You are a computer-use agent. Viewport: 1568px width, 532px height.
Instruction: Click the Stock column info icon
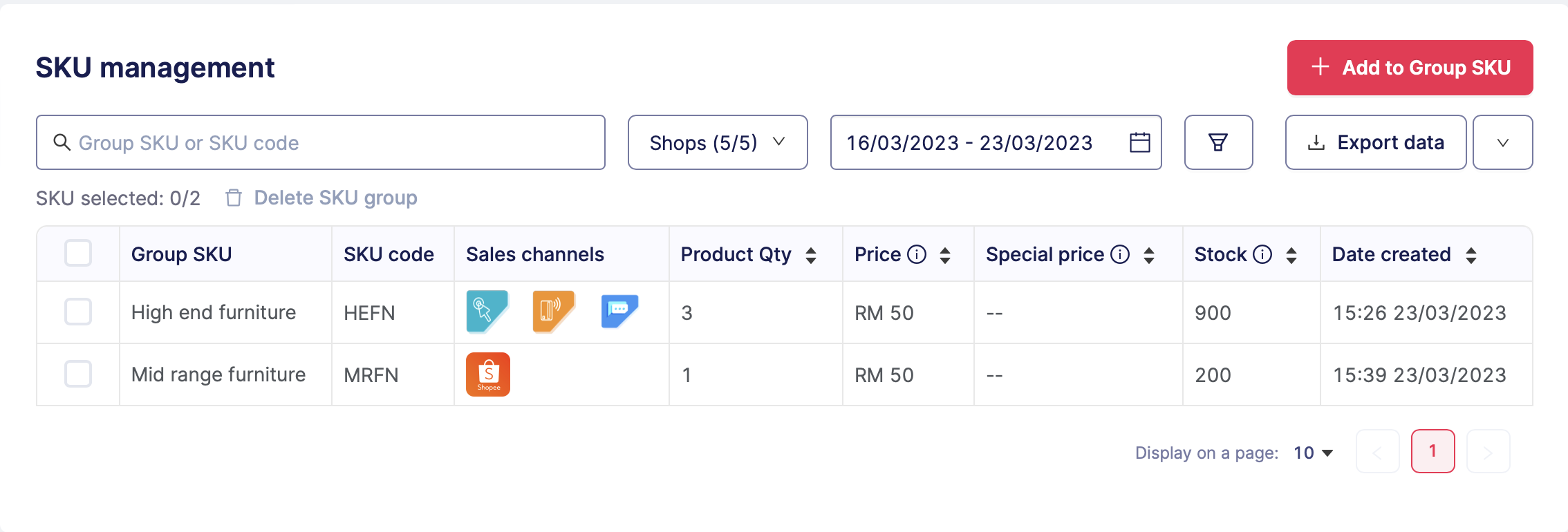click(x=1262, y=255)
